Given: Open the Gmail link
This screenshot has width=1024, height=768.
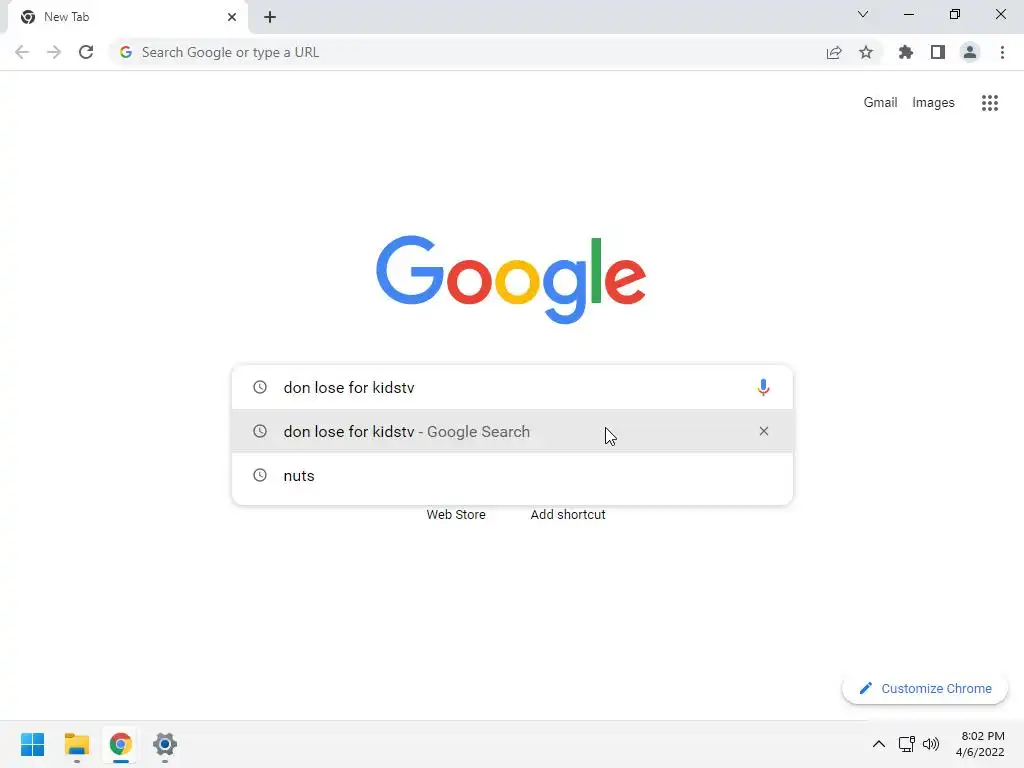Looking at the screenshot, I should click(x=880, y=103).
